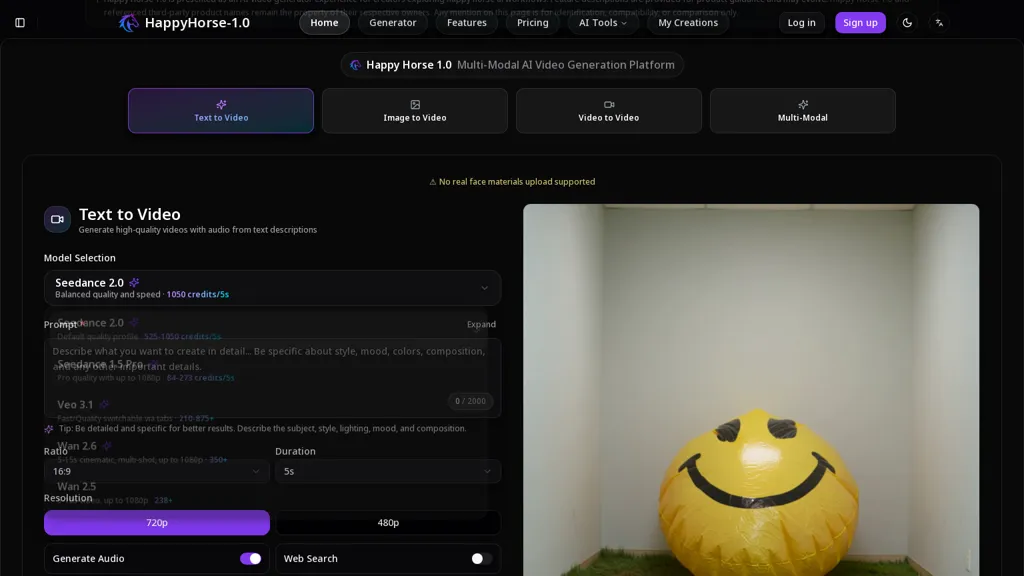Image resolution: width=1024 pixels, height=576 pixels.
Task: Select the Text to Video tab
Action: pos(221,111)
